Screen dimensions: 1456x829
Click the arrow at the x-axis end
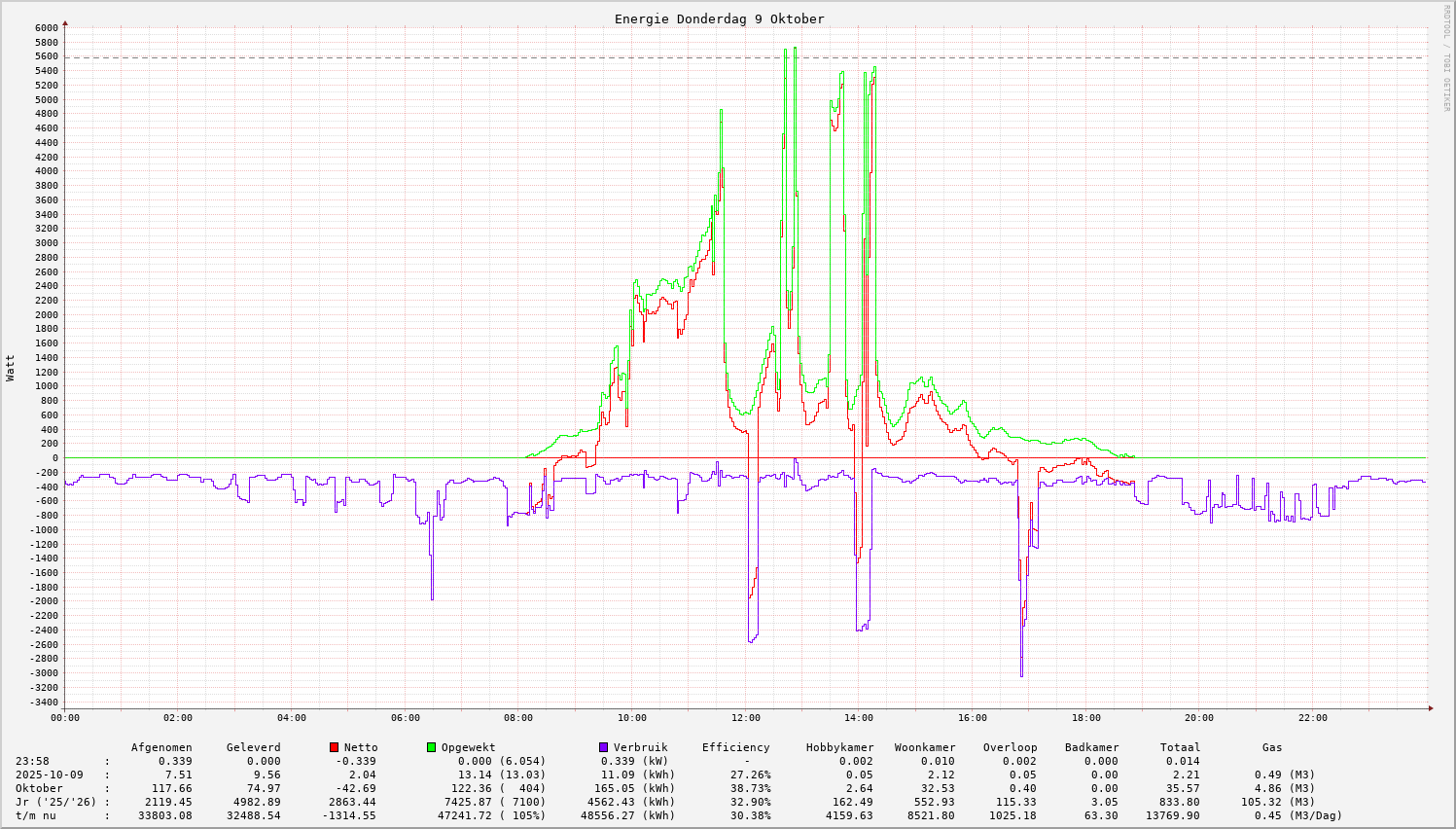pyautogui.click(x=1430, y=708)
